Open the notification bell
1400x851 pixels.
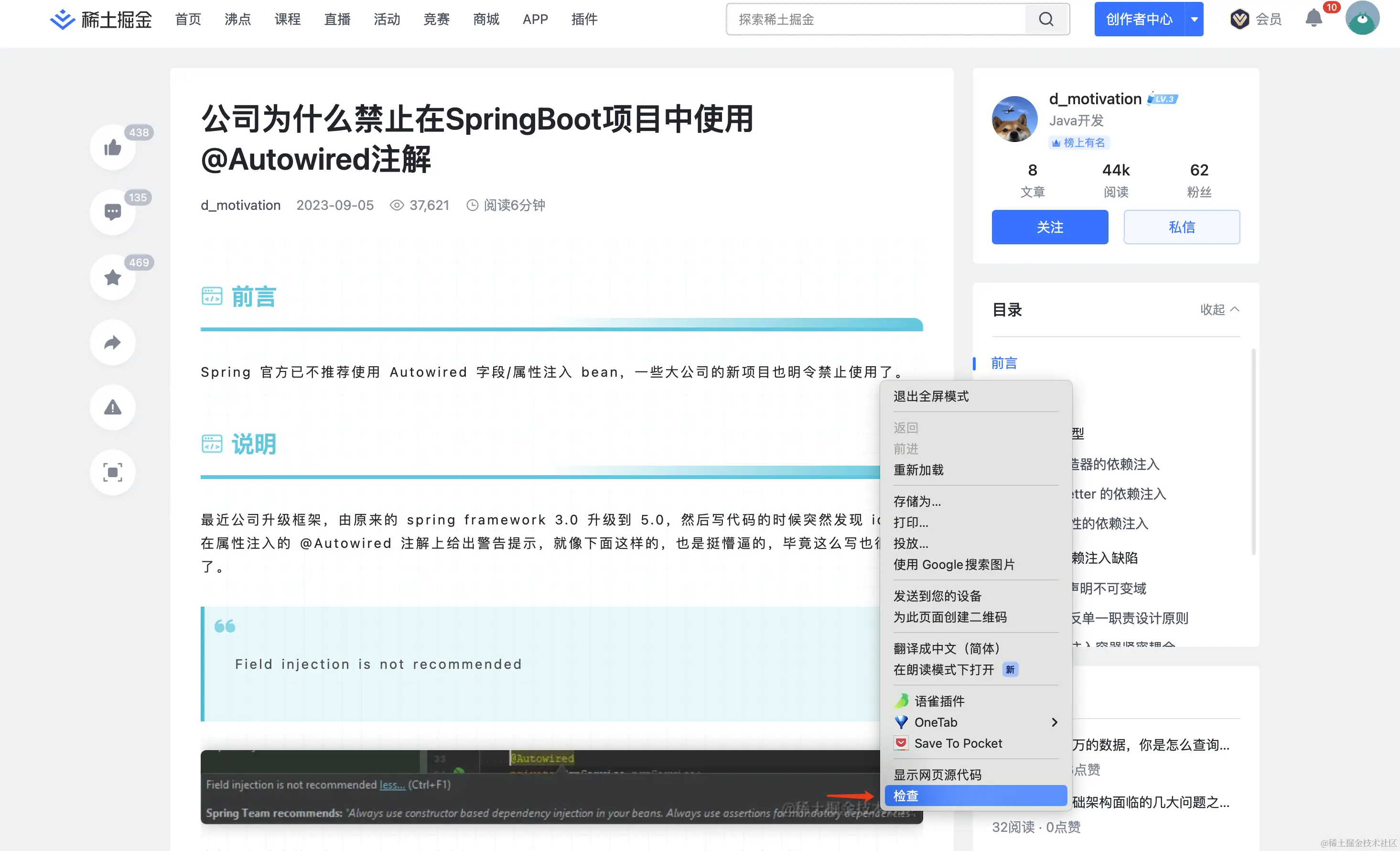pos(1314,18)
